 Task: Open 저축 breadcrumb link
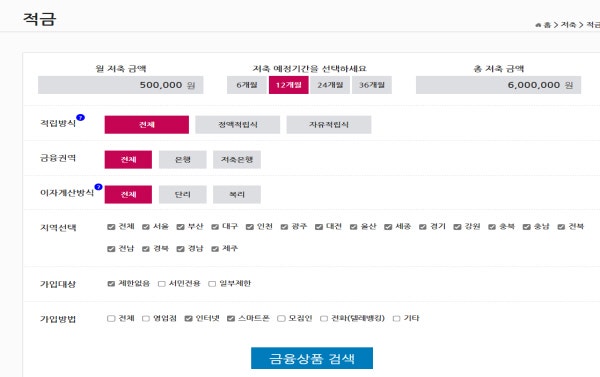568,25
